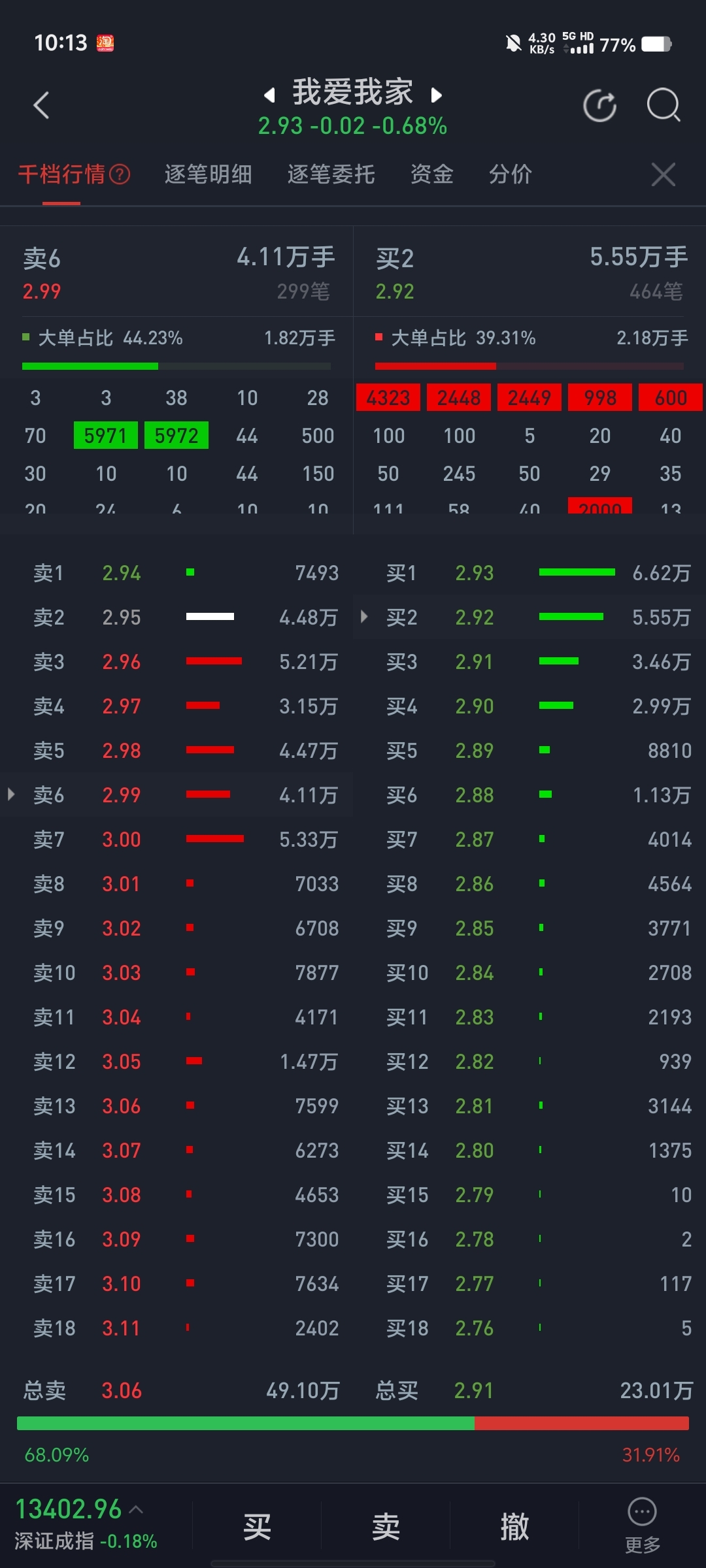Screen dimensions: 706x1568
Task: Tap the red 600 order cell
Action: click(671, 397)
